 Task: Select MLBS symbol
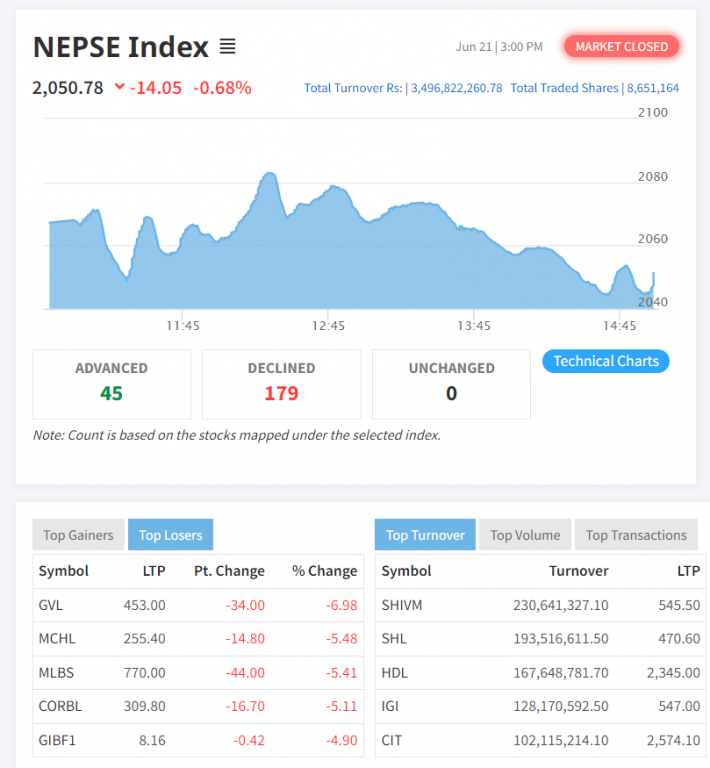(56, 672)
